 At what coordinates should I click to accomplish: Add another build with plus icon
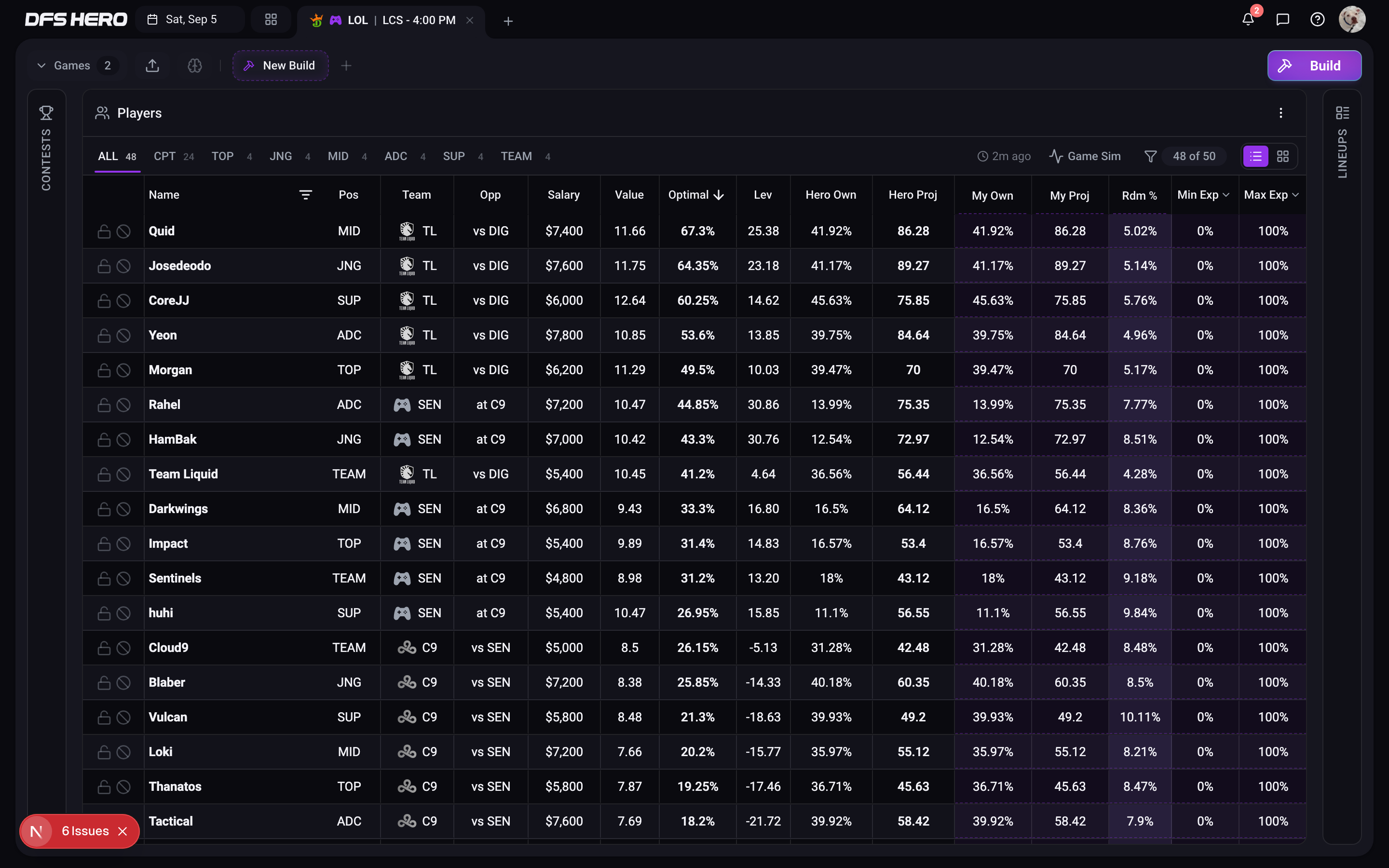coord(346,66)
